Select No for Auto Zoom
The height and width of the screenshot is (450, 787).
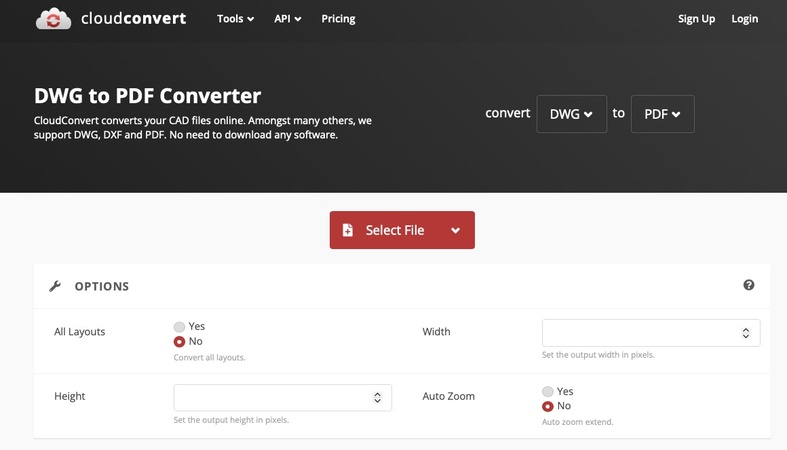[548, 406]
